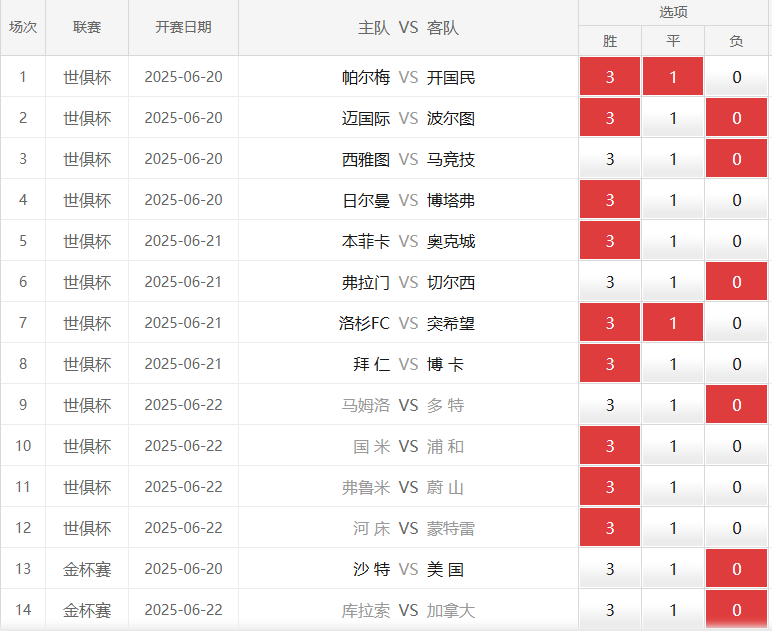
Task: Click the 场次 column header
Action: pos(23,27)
